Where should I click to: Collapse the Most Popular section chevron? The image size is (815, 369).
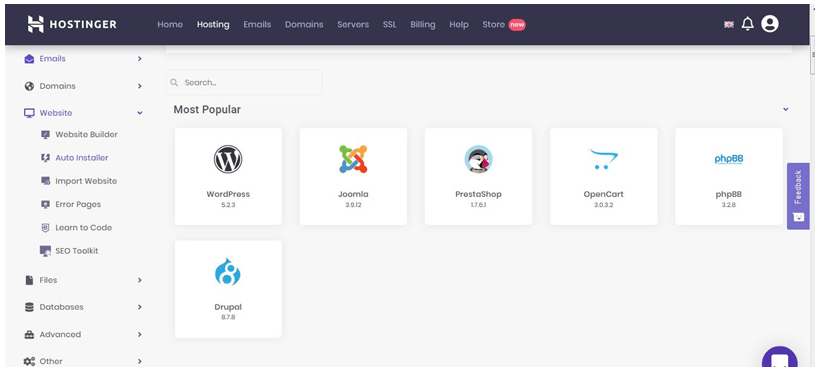tap(786, 109)
